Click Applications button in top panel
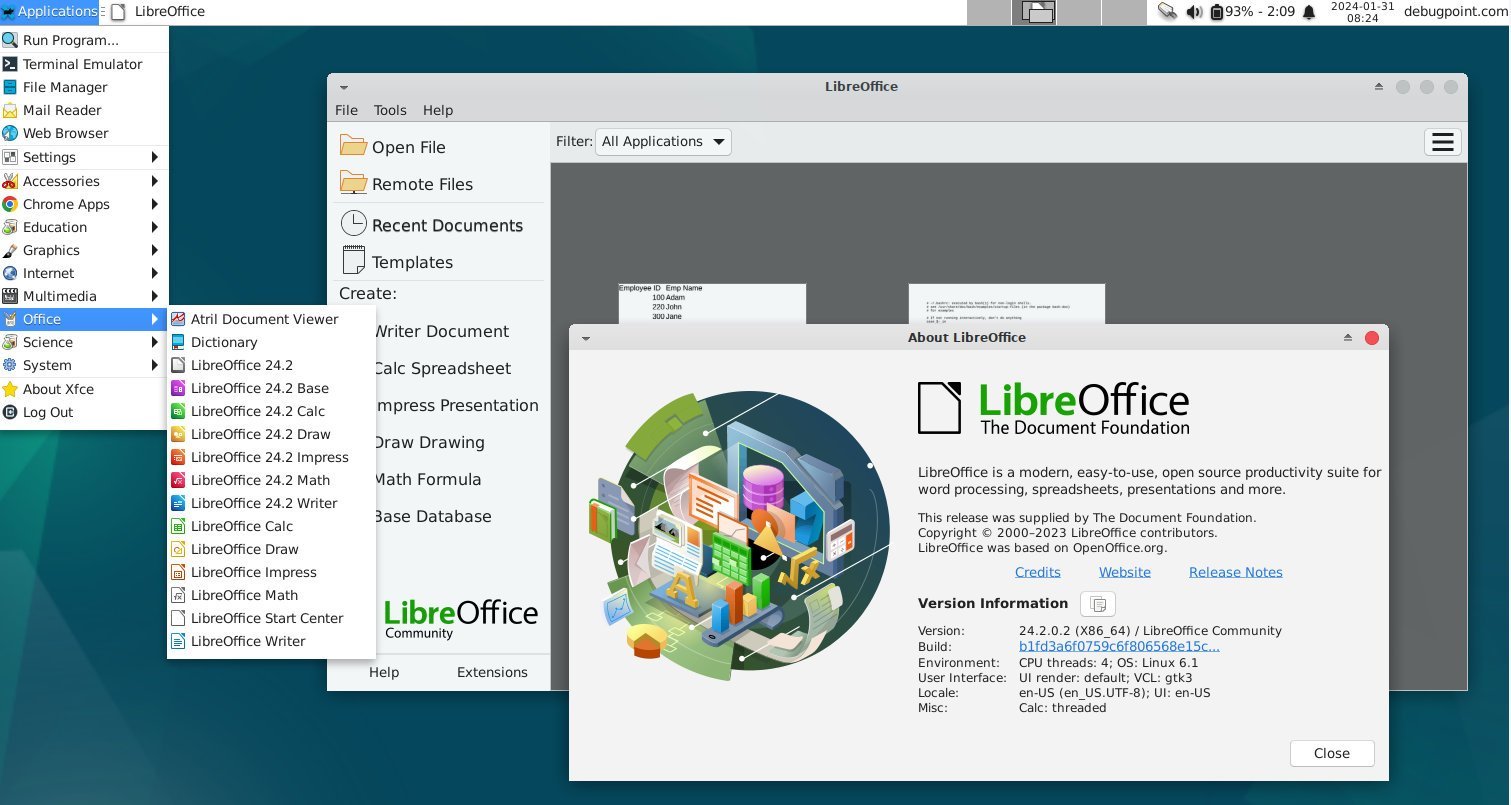Image resolution: width=1511 pixels, height=805 pixels. click(50, 12)
